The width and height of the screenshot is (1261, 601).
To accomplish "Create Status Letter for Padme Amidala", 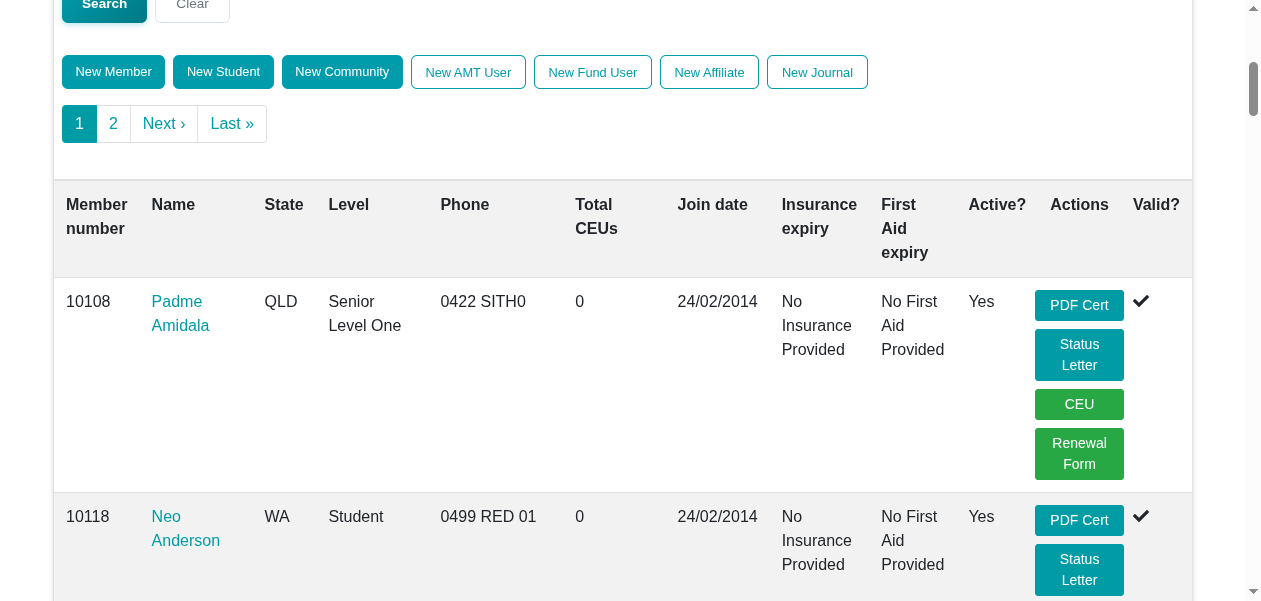I will (1079, 354).
